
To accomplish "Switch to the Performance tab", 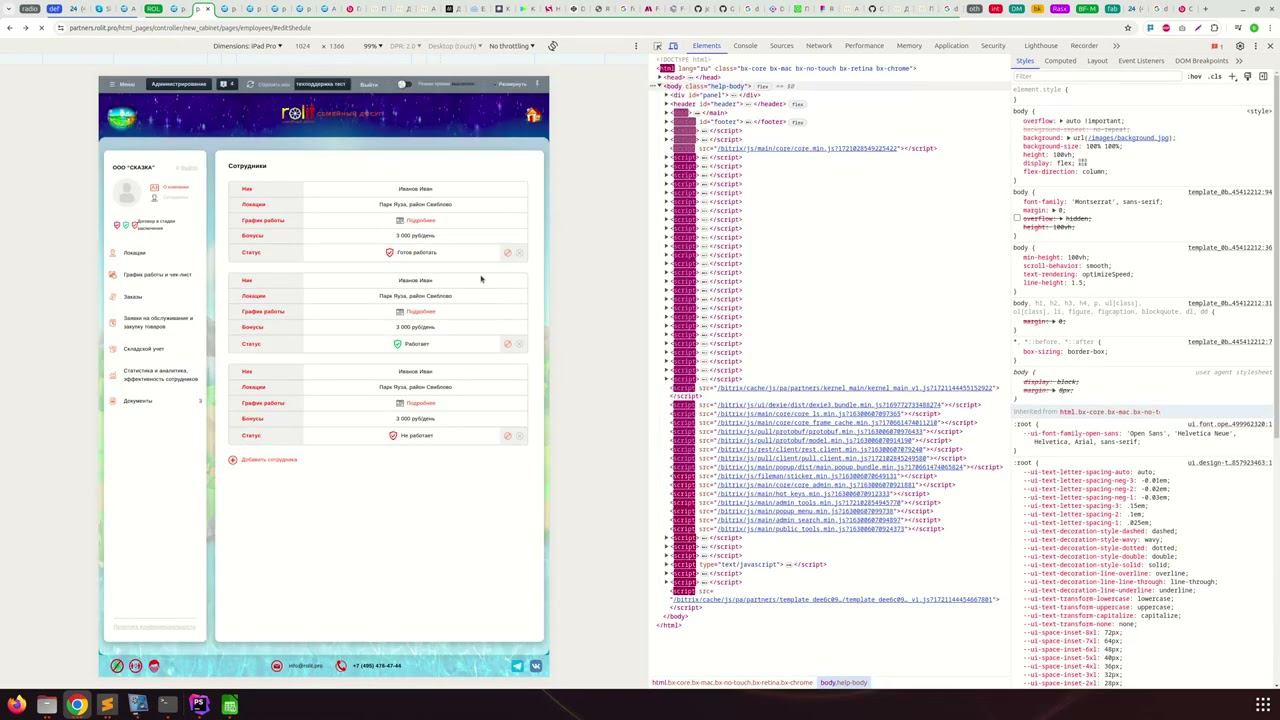I will click(864, 46).
